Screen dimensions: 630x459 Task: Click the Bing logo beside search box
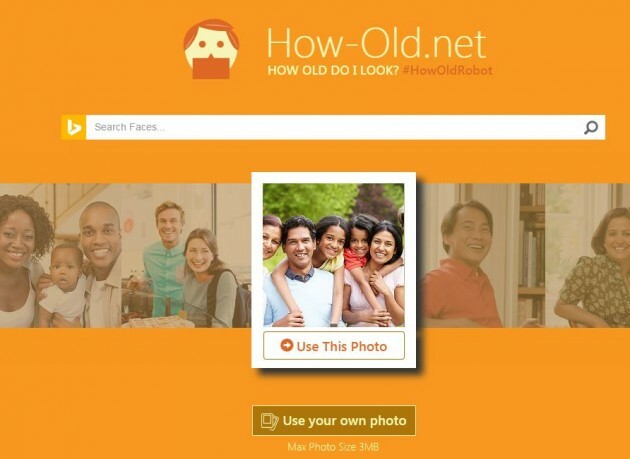point(74,127)
